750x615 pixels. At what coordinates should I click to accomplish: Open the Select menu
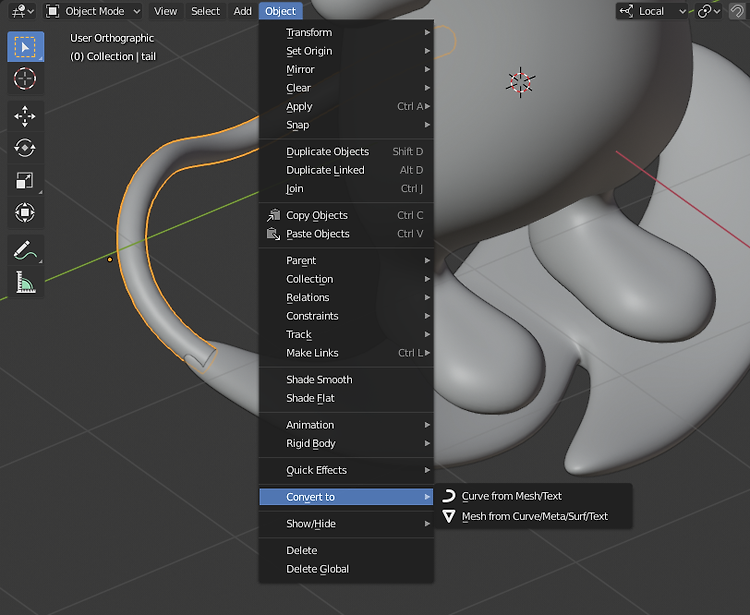tap(205, 11)
